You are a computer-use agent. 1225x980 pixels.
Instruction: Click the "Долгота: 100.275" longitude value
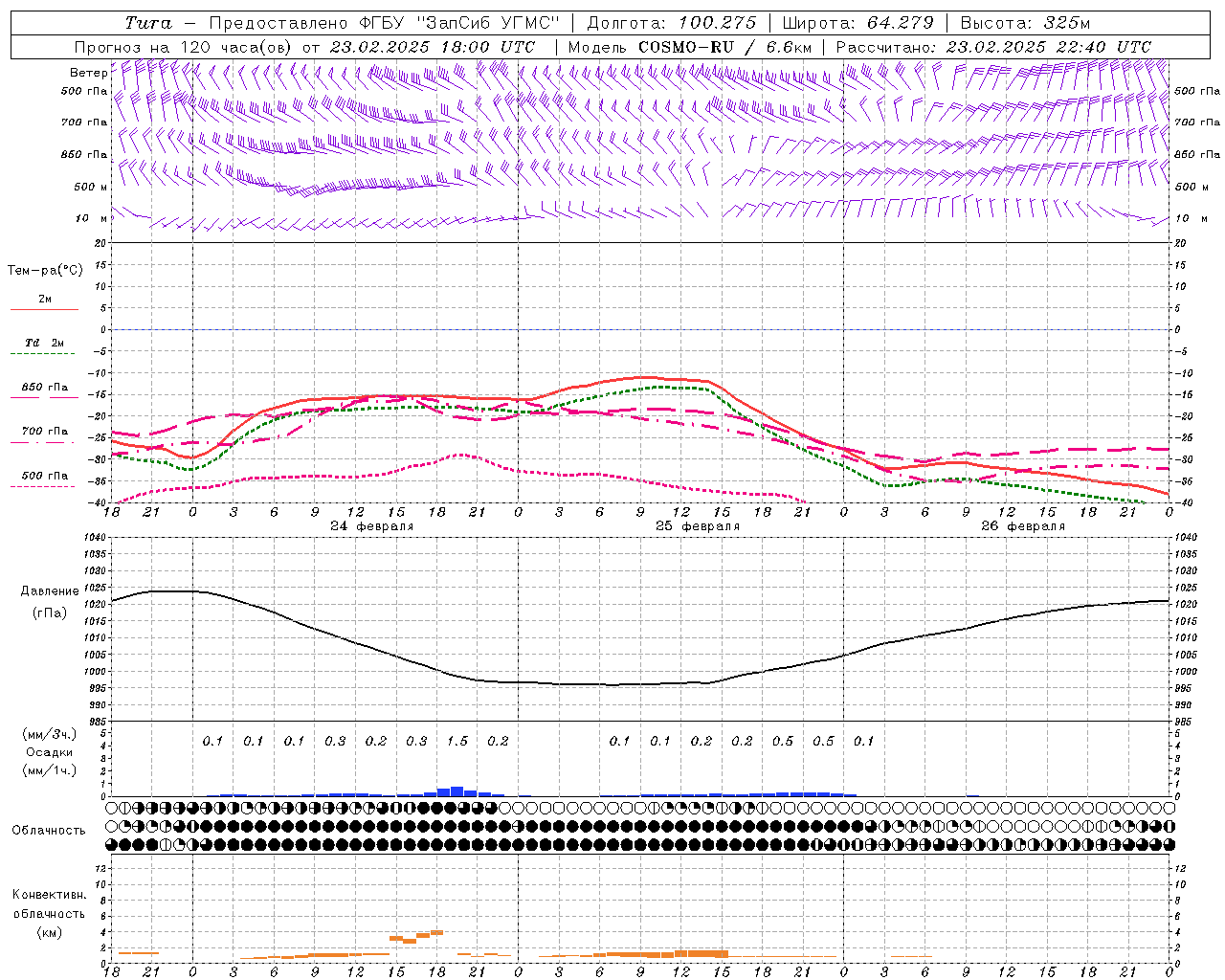tap(672, 23)
